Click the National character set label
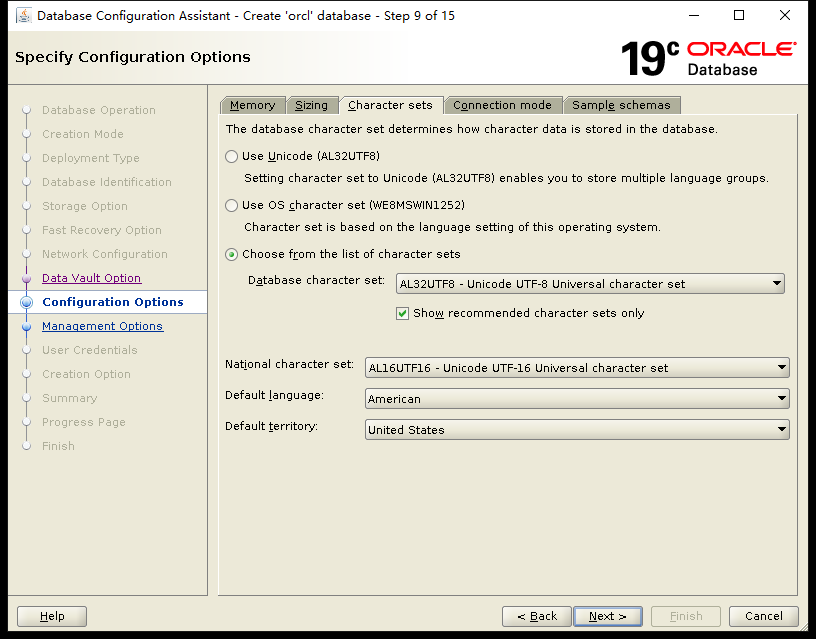The image size is (816, 639). coord(289,364)
